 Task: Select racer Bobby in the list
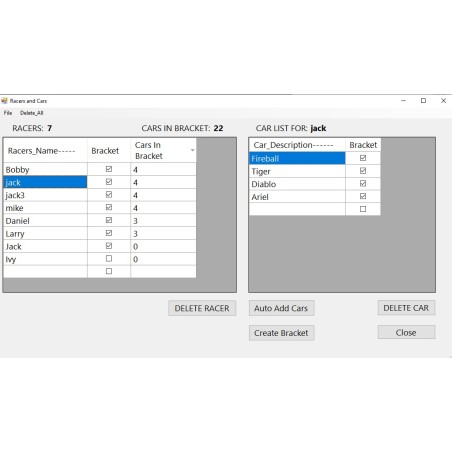click(45, 169)
